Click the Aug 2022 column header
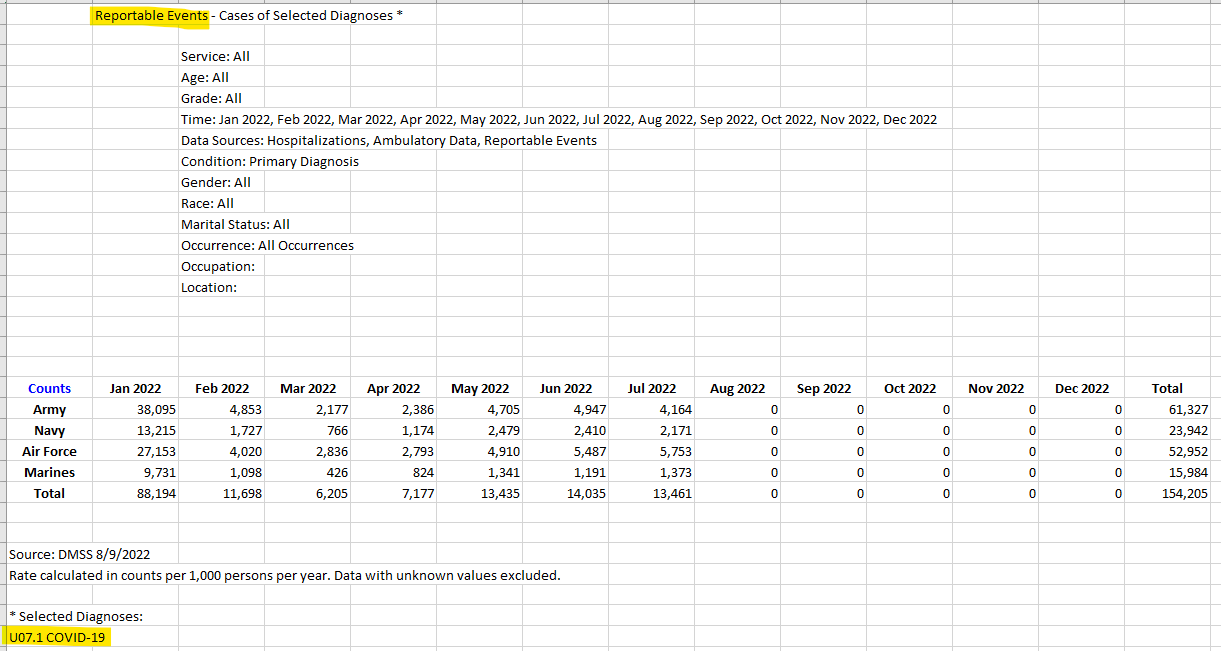The image size is (1221, 651). tap(738, 388)
